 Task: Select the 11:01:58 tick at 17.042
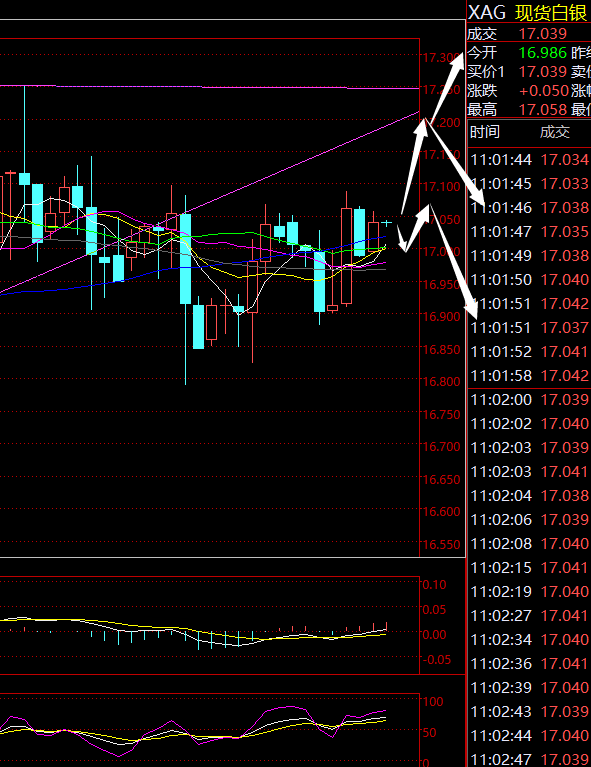coord(529,376)
